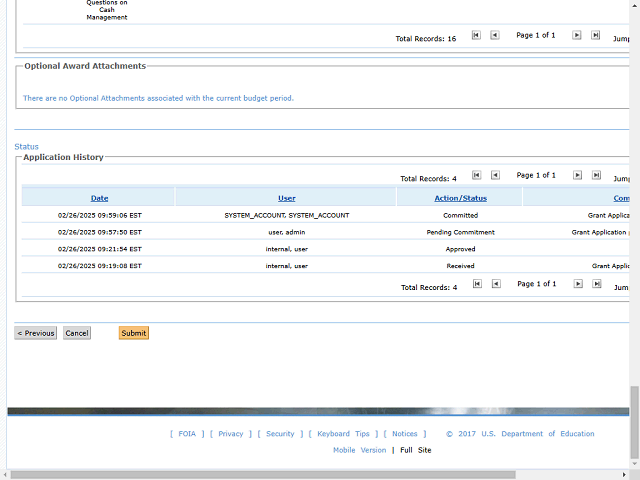
Task: Open the Status link
Action: coord(26,147)
